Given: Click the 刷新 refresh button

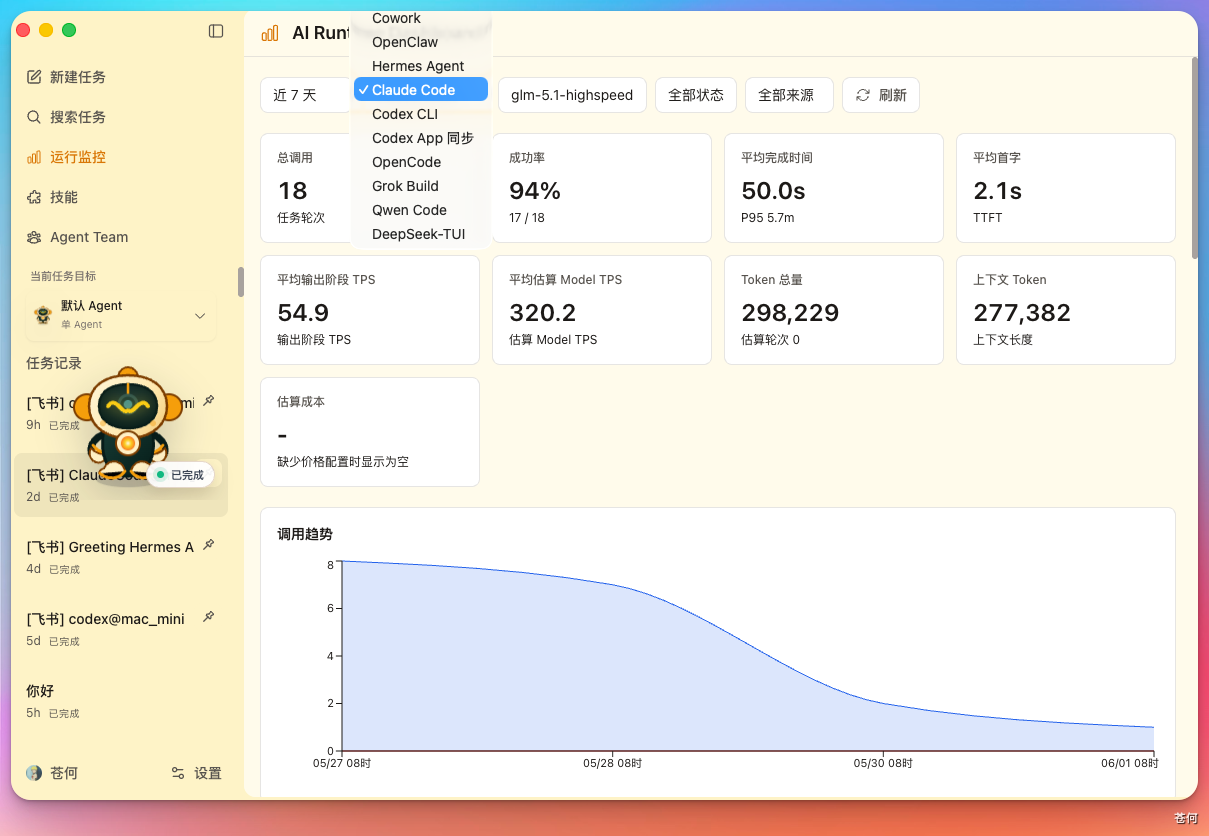Looking at the screenshot, I should pyautogui.click(x=881, y=95).
